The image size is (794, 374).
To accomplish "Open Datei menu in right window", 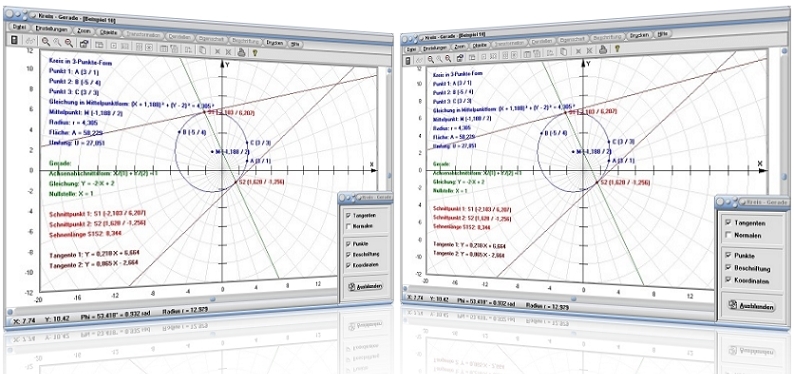I will [x=411, y=49].
